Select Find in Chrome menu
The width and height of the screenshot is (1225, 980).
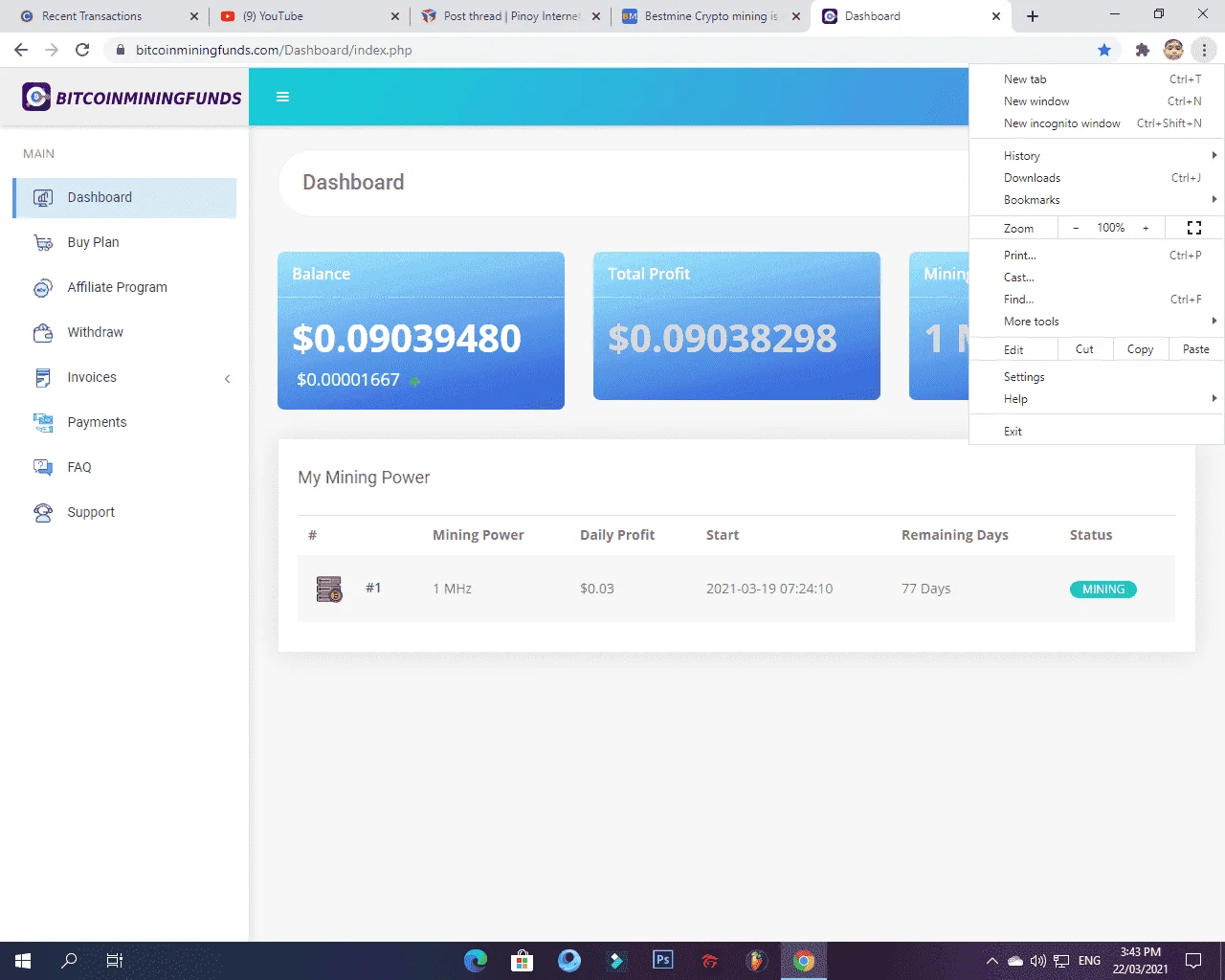[x=1097, y=300]
